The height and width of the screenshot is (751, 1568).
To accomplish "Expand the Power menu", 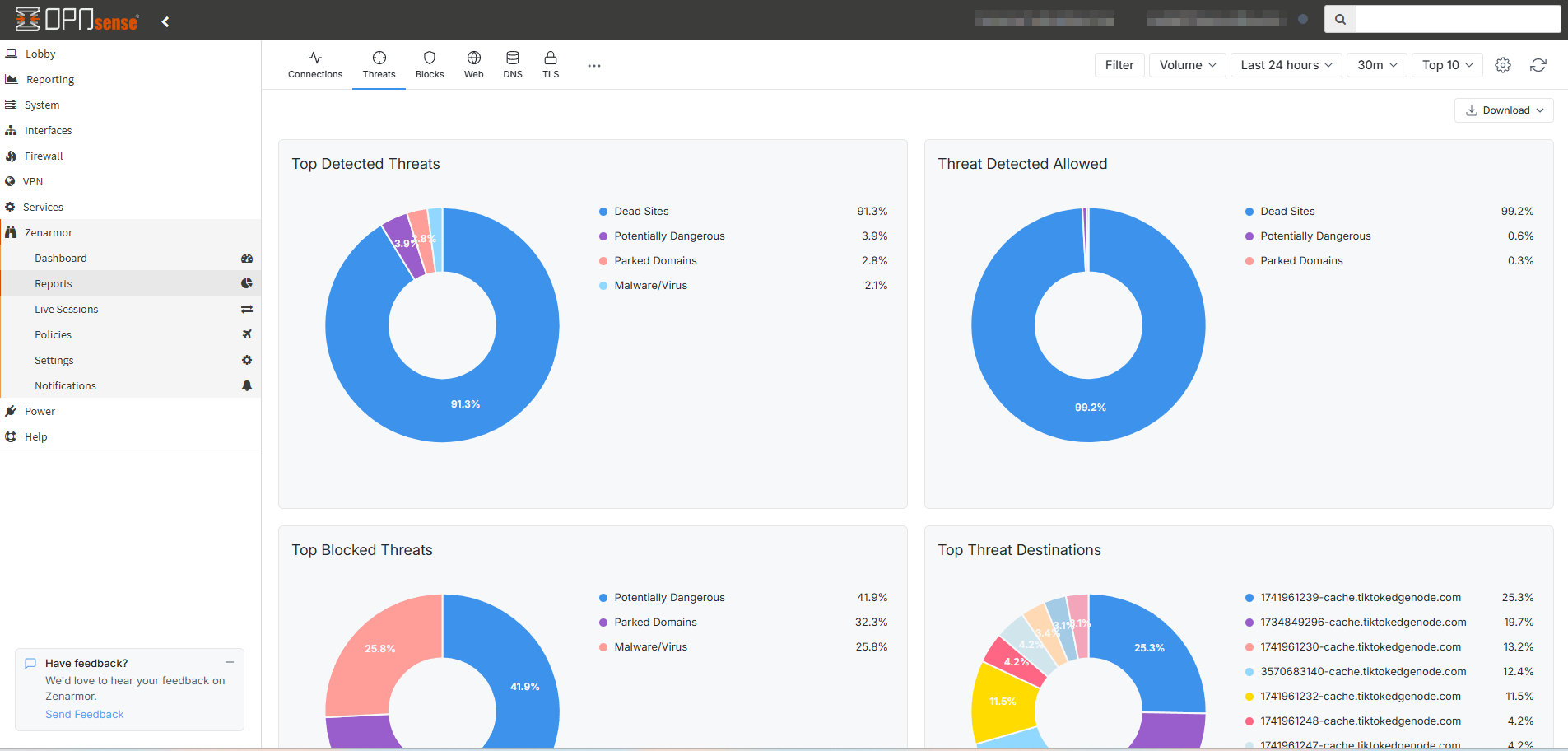I will pos(130,411).
